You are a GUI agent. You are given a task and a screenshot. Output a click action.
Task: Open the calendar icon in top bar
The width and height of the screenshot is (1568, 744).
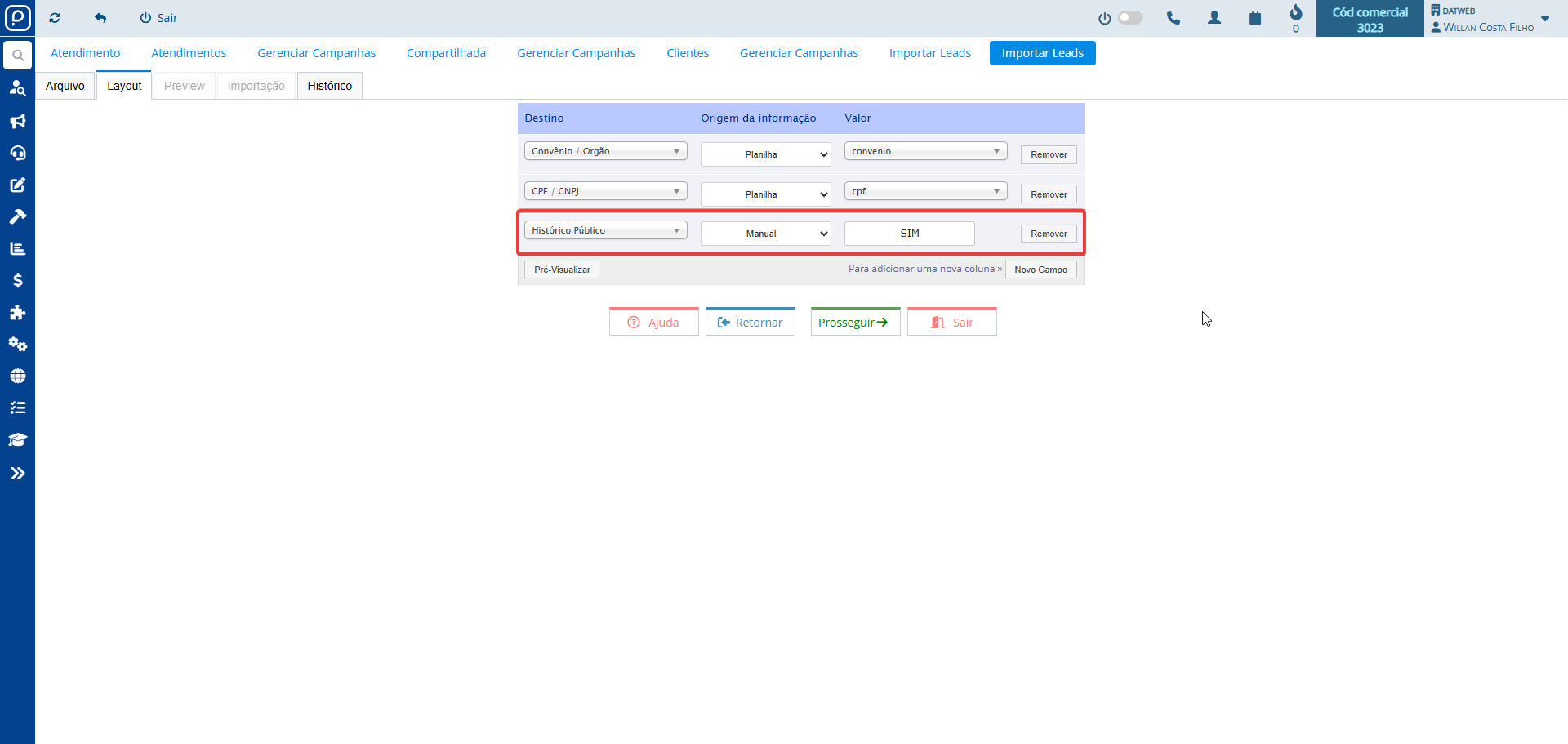tap(1255, 18)
